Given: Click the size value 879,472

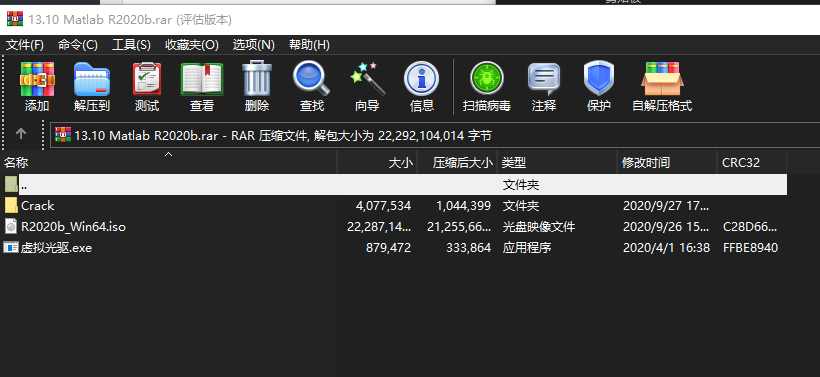Looking at the screenshot, I should click(389, 247).
